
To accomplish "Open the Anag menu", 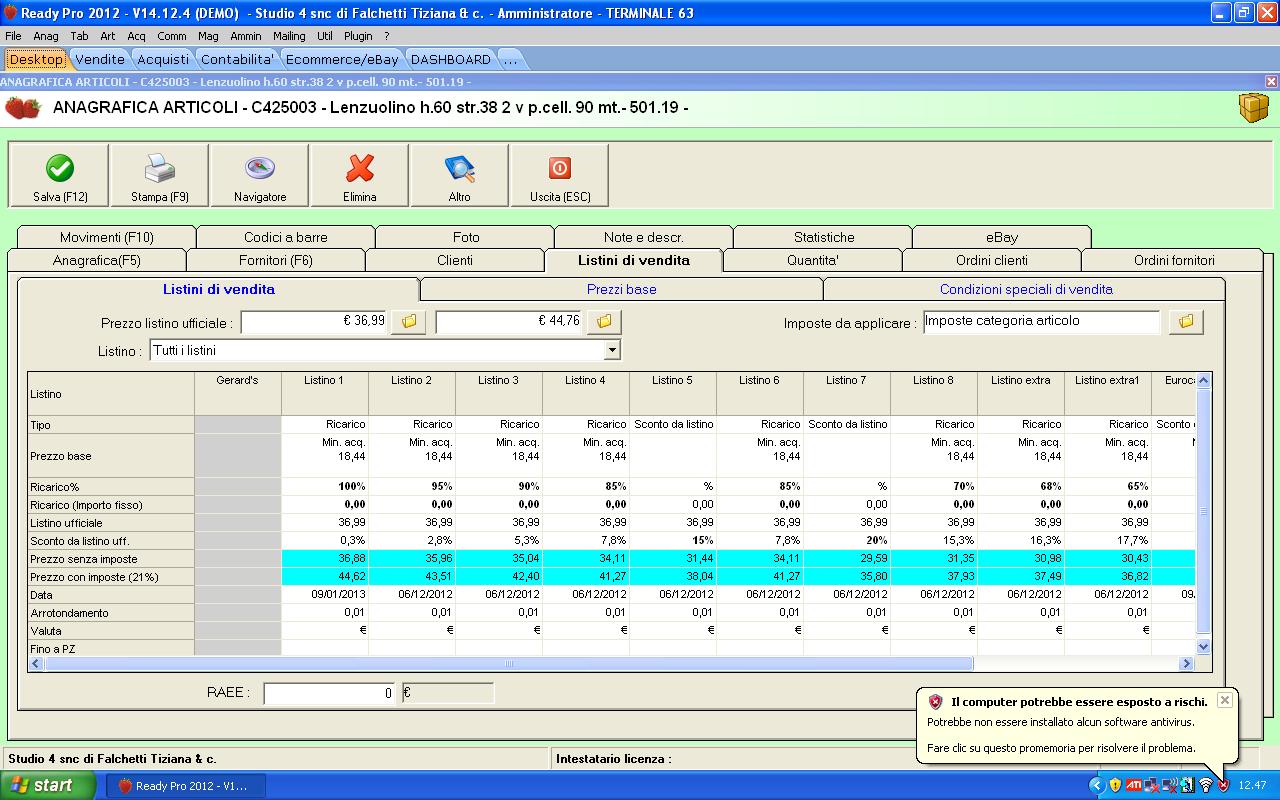I will point(46,36).
